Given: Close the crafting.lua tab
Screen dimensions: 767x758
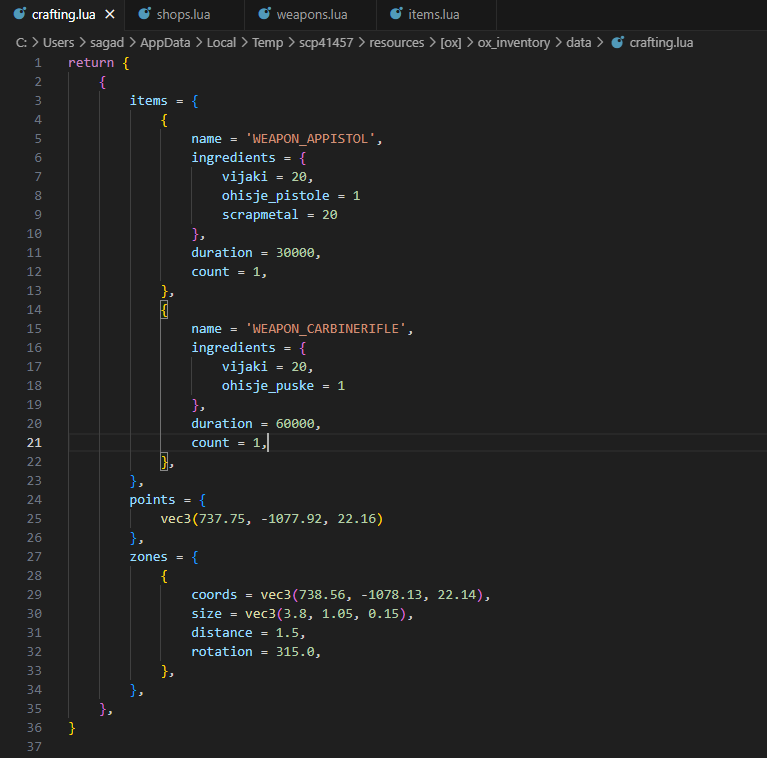Looking at the screenshot, I should (109, 14).
